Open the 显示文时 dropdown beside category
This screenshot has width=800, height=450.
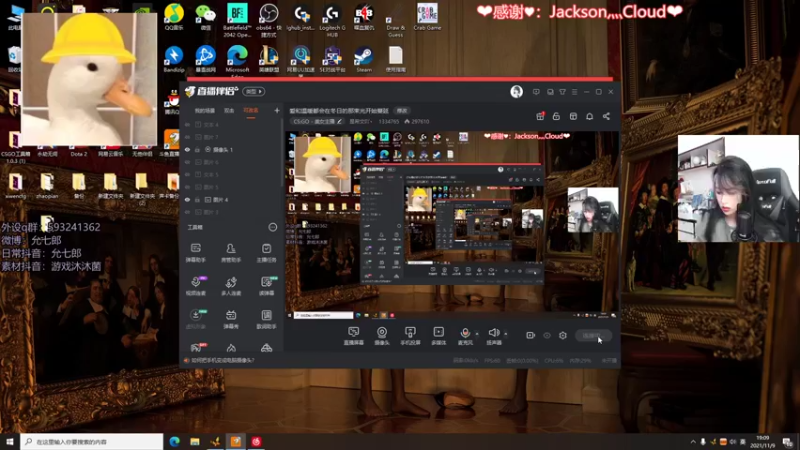[360, 121]
